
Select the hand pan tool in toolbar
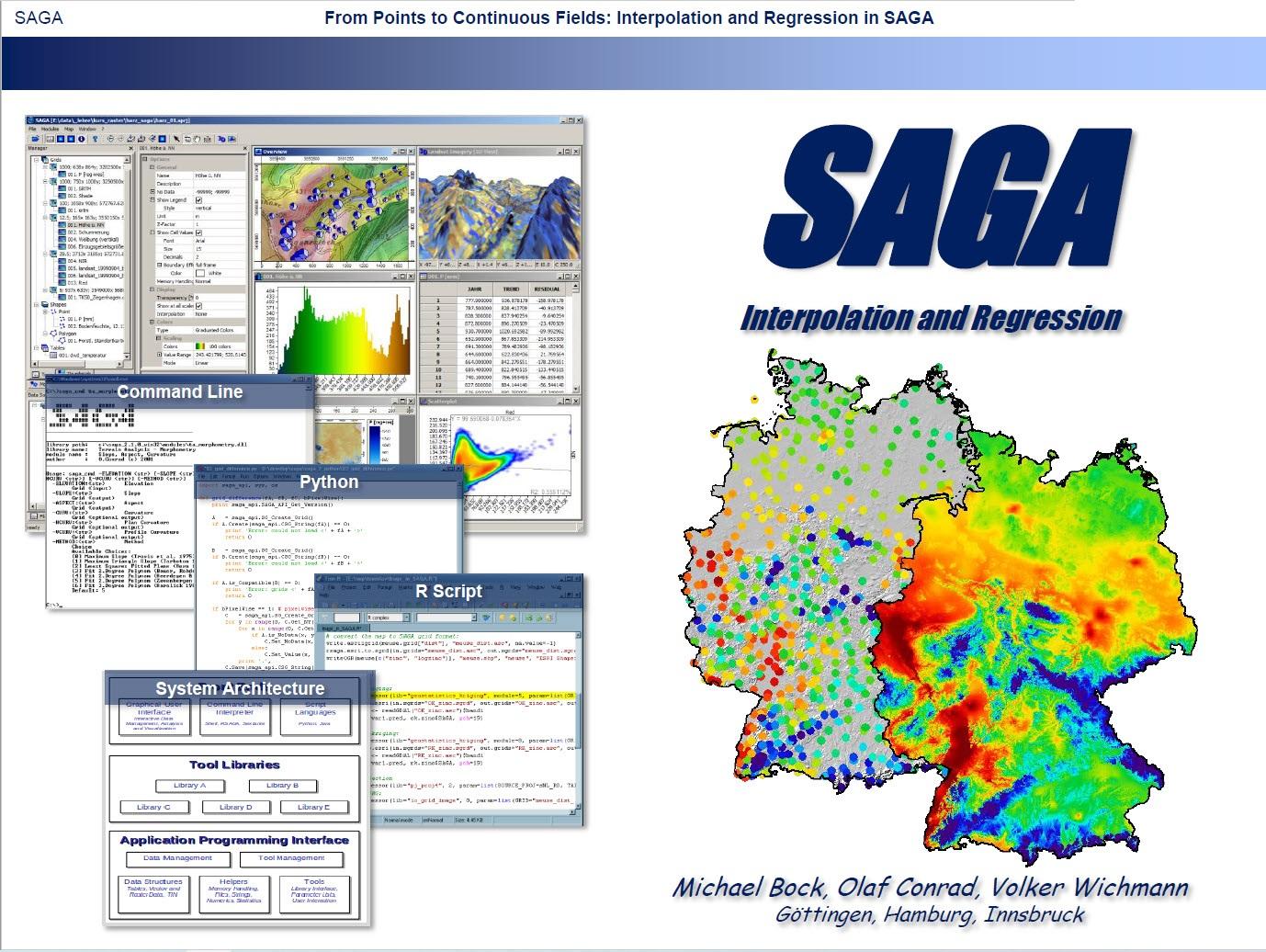point(197,139)
